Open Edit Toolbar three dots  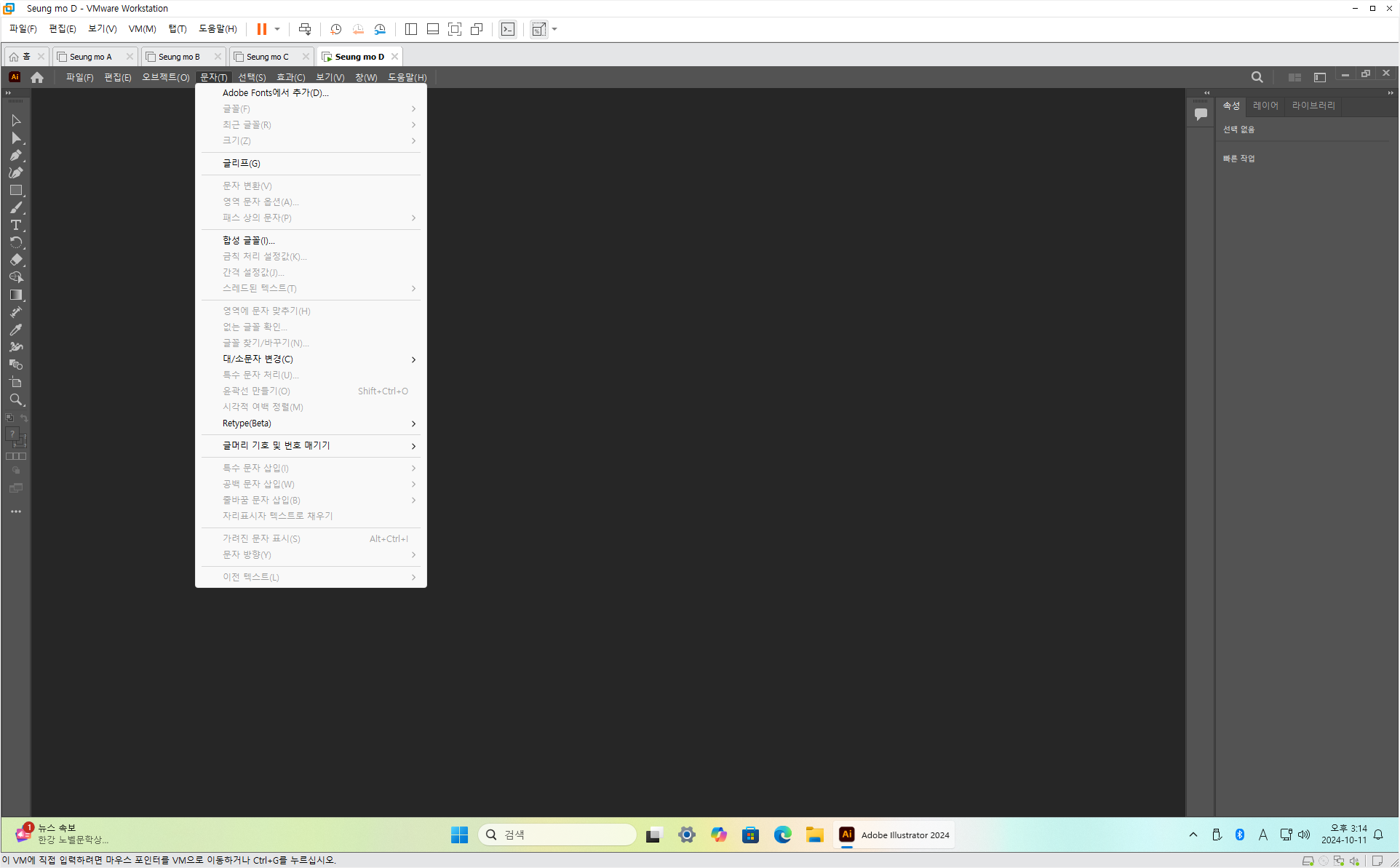point(16,511)
